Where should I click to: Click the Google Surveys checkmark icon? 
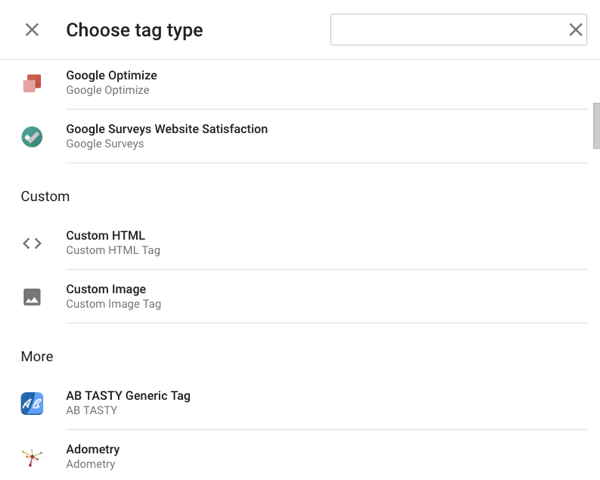(x=32, y=137)
